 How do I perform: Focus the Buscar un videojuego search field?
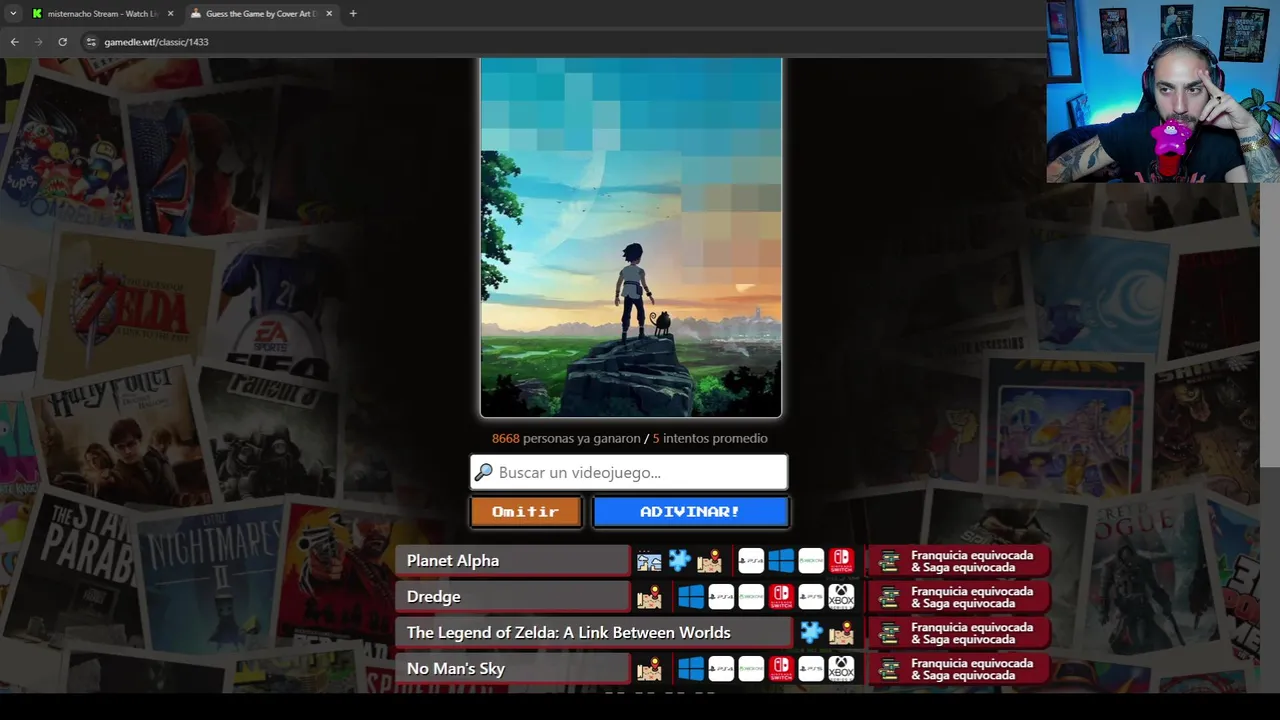click(629, 472)
